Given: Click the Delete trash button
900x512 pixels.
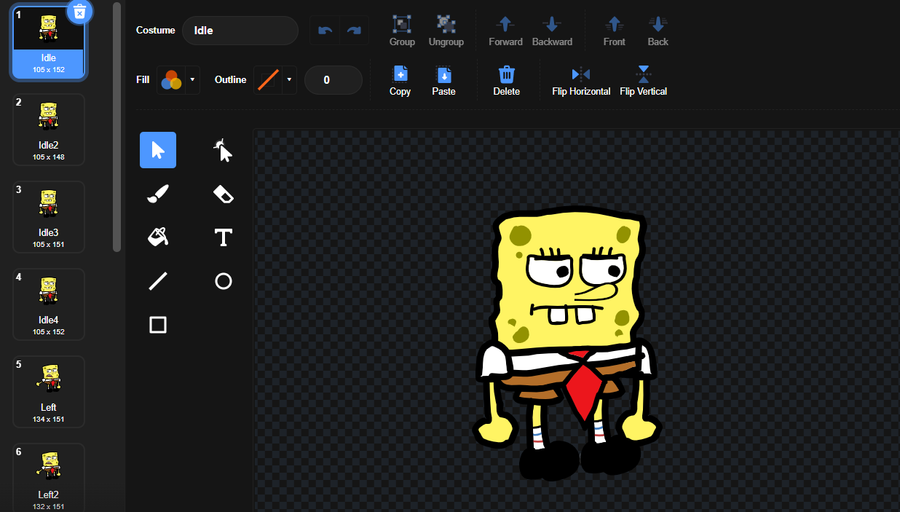Looking at the screenshot, I should pyautogui.click(x=506, y=80).
